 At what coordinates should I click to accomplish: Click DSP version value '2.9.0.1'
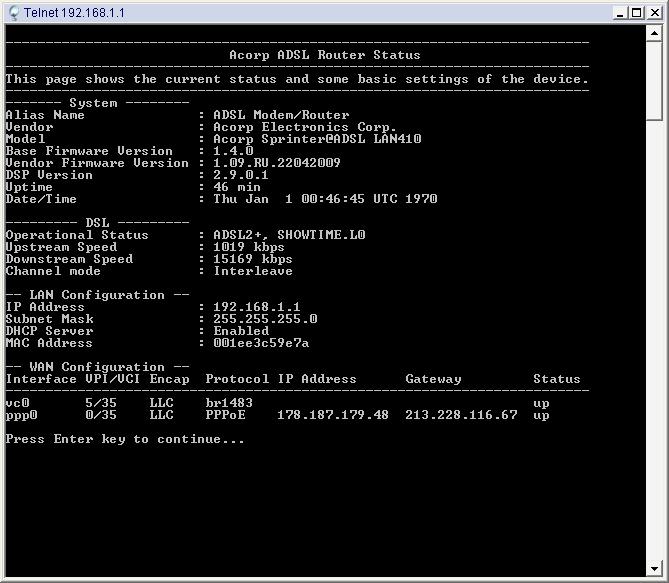241,175
